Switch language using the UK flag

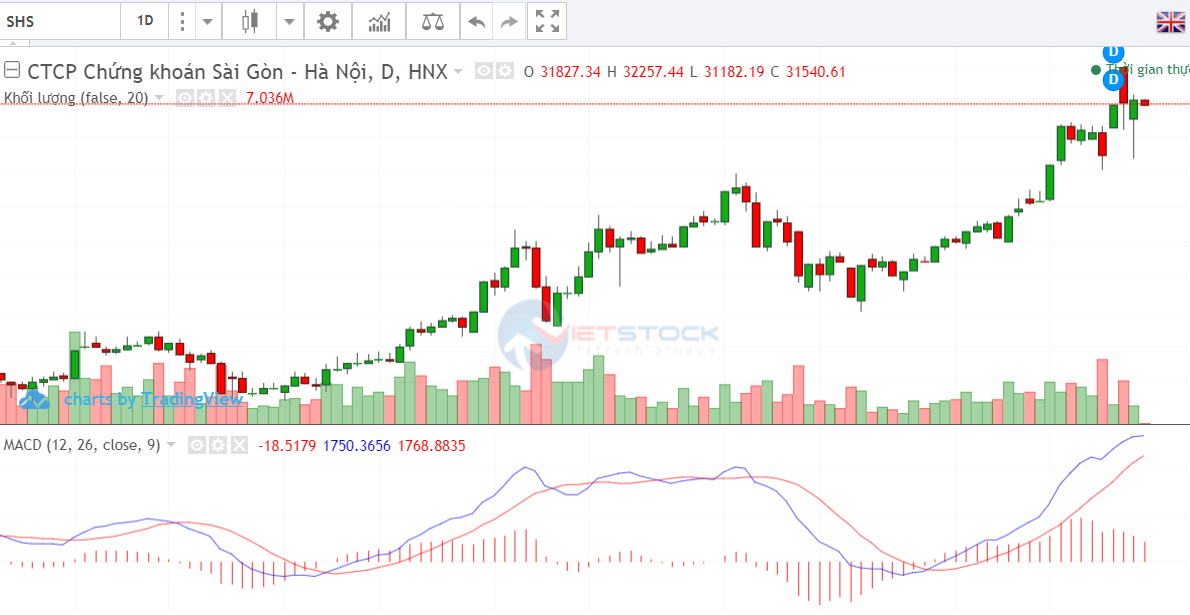[x=1169, y=22]
